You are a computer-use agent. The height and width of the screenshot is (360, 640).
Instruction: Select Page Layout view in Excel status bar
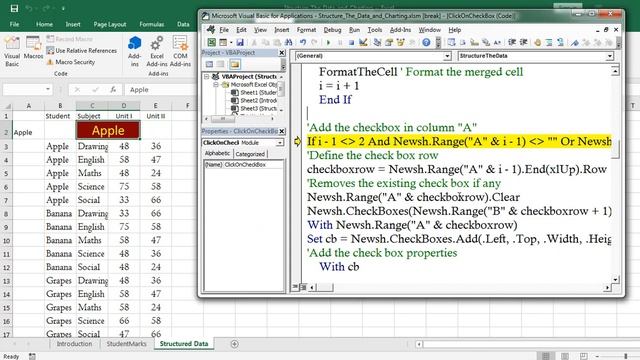click(565, 356)
